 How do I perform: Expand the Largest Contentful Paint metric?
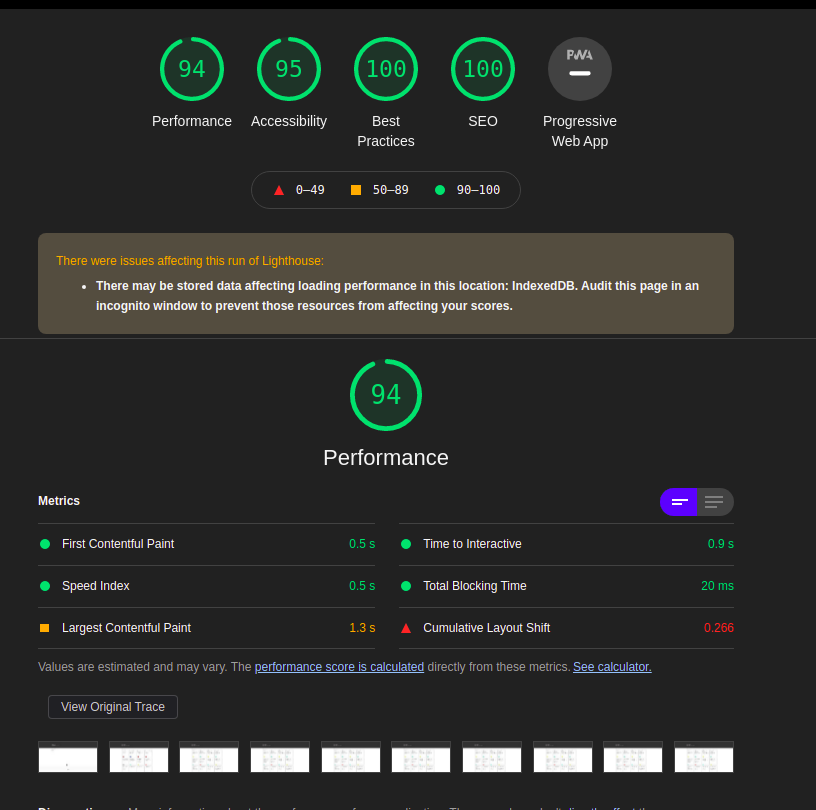[207, 628]
